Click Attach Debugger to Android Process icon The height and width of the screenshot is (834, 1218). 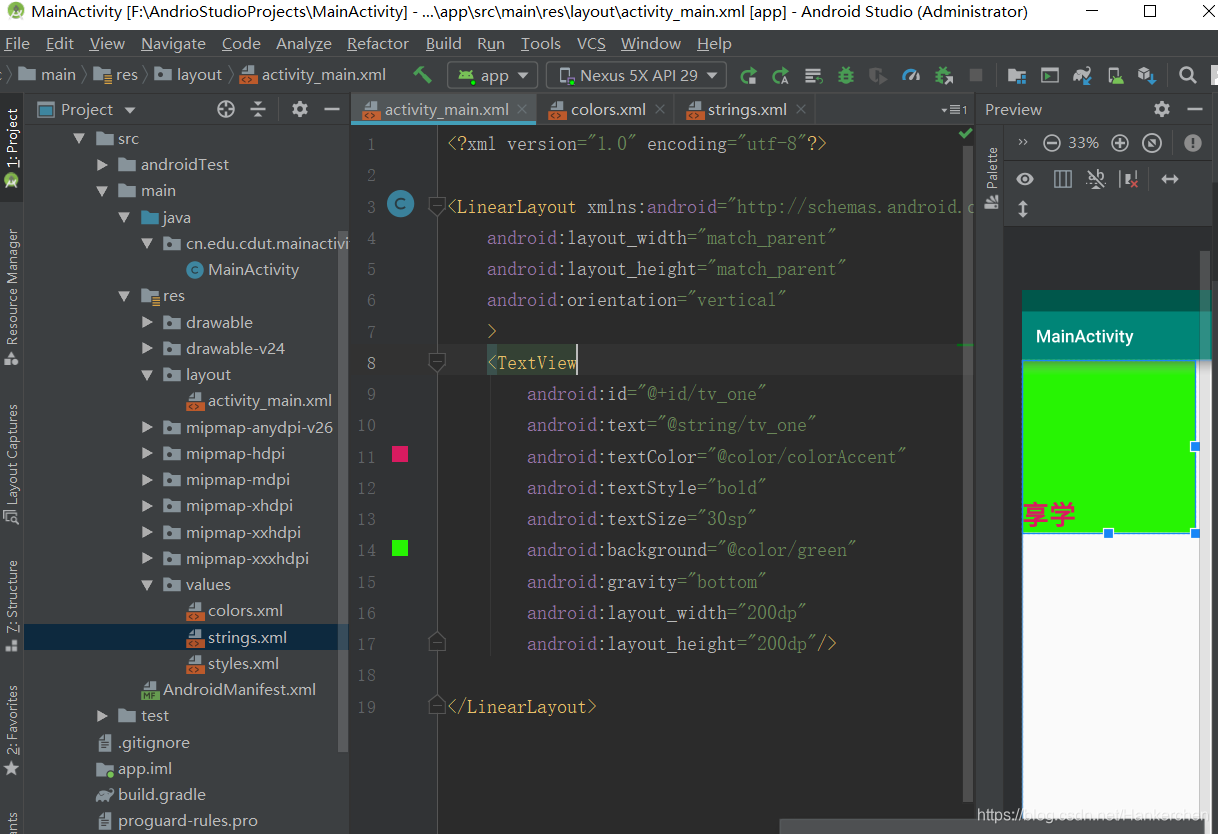click(x=943, y=75)
